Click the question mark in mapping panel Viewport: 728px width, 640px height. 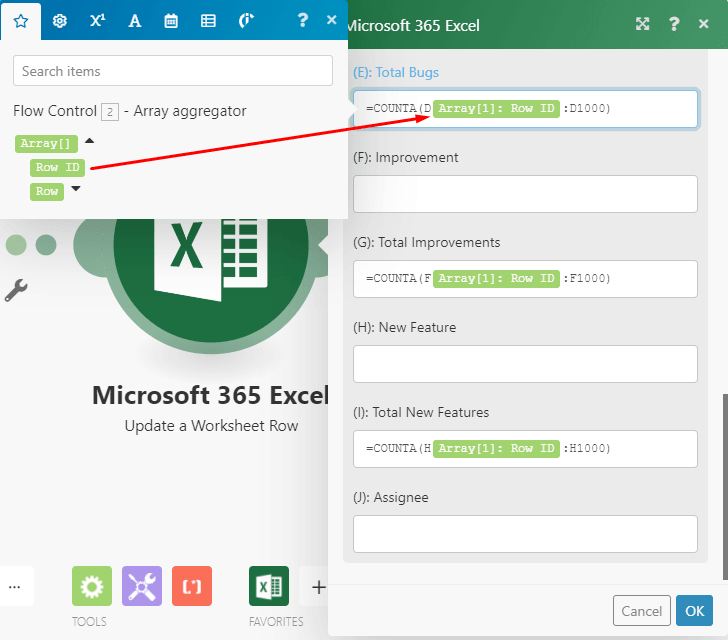[303, 20]
